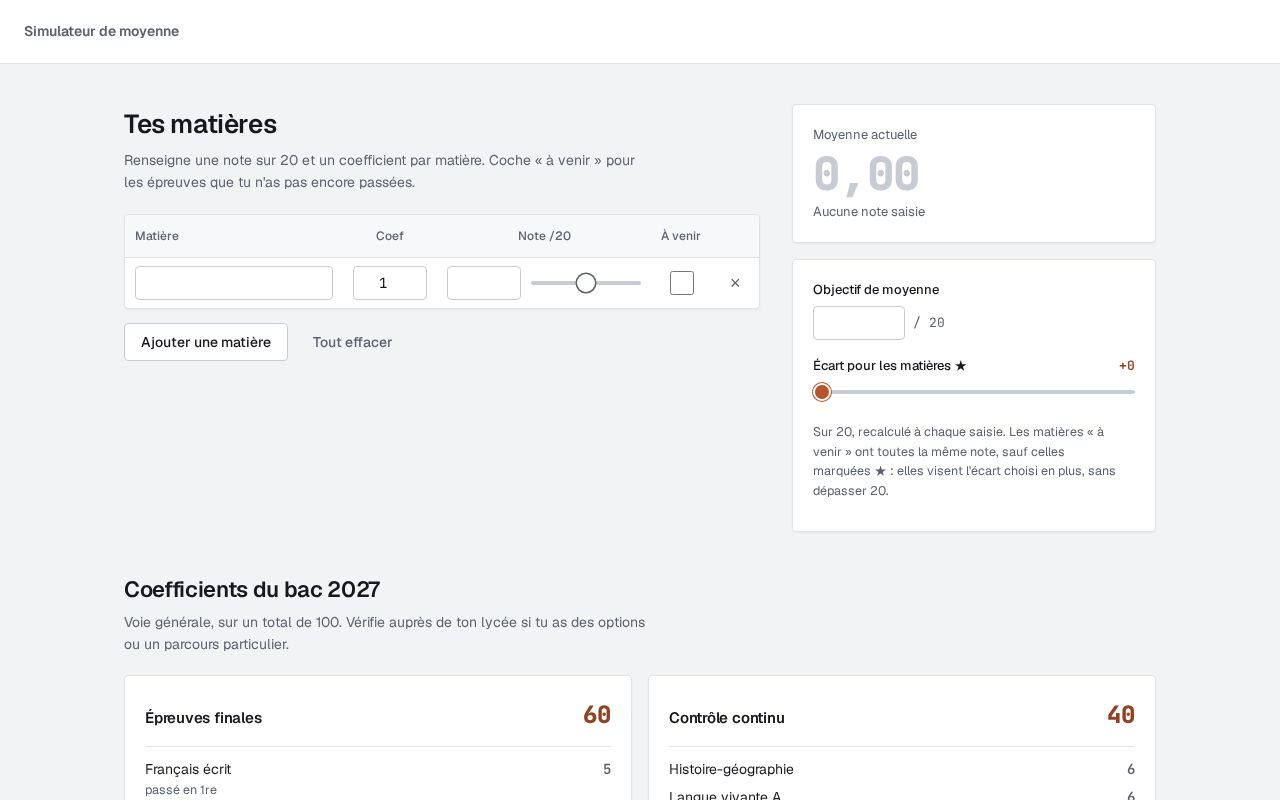Click the Épreuves finales total 60

[597, 715]
